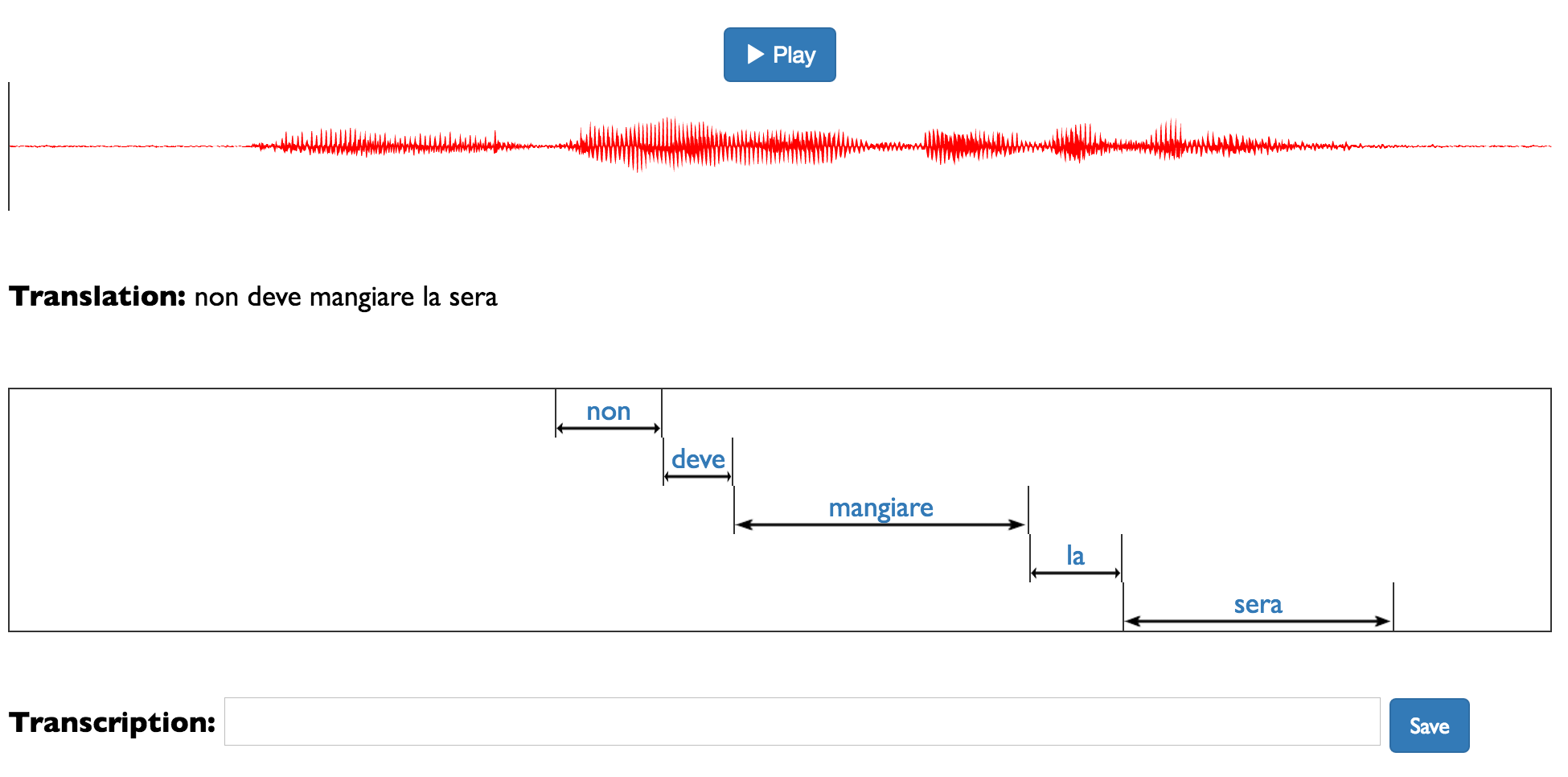Click the word "non" in the alignment panel
Image resolution: width=1568 pixels, height=777 pixels.
(608, 412)
